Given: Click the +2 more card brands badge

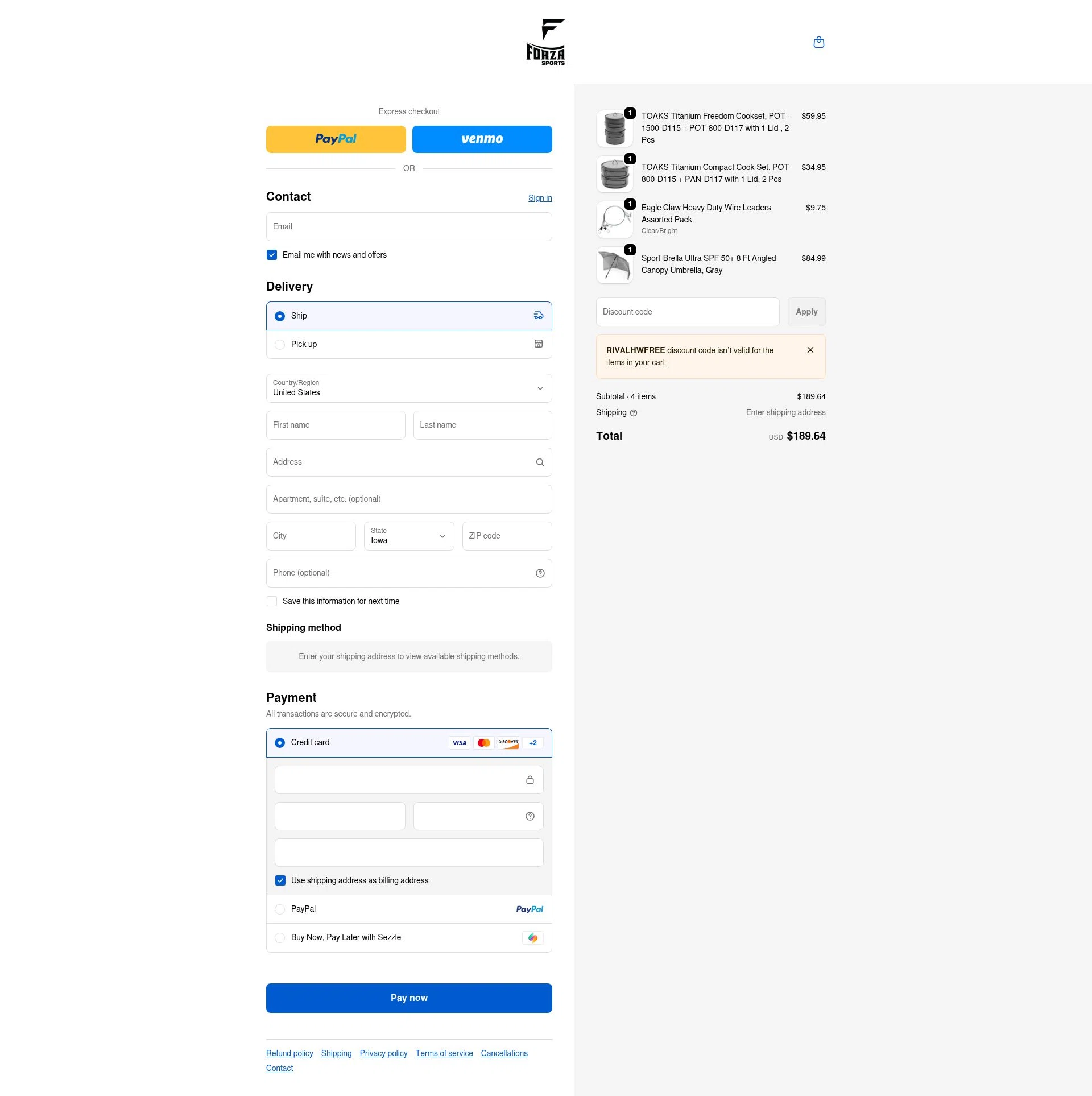Looking at the screenshot, I should pos(532,743).
